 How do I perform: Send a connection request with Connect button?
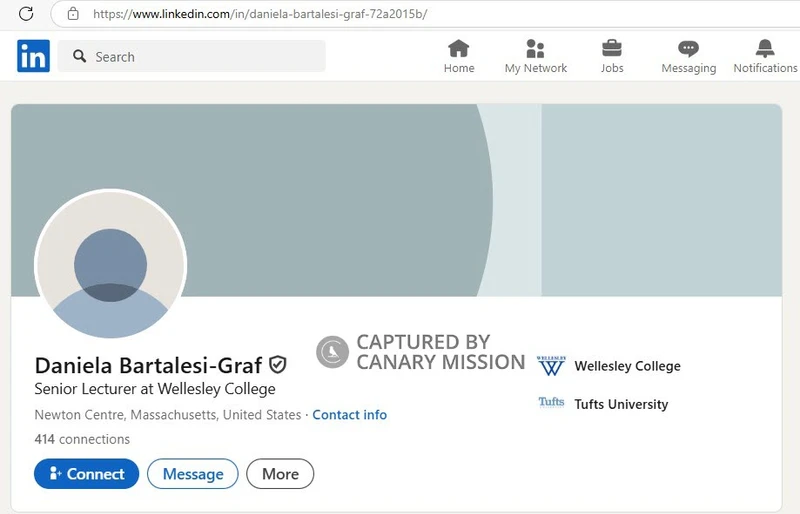click(87, 474)
